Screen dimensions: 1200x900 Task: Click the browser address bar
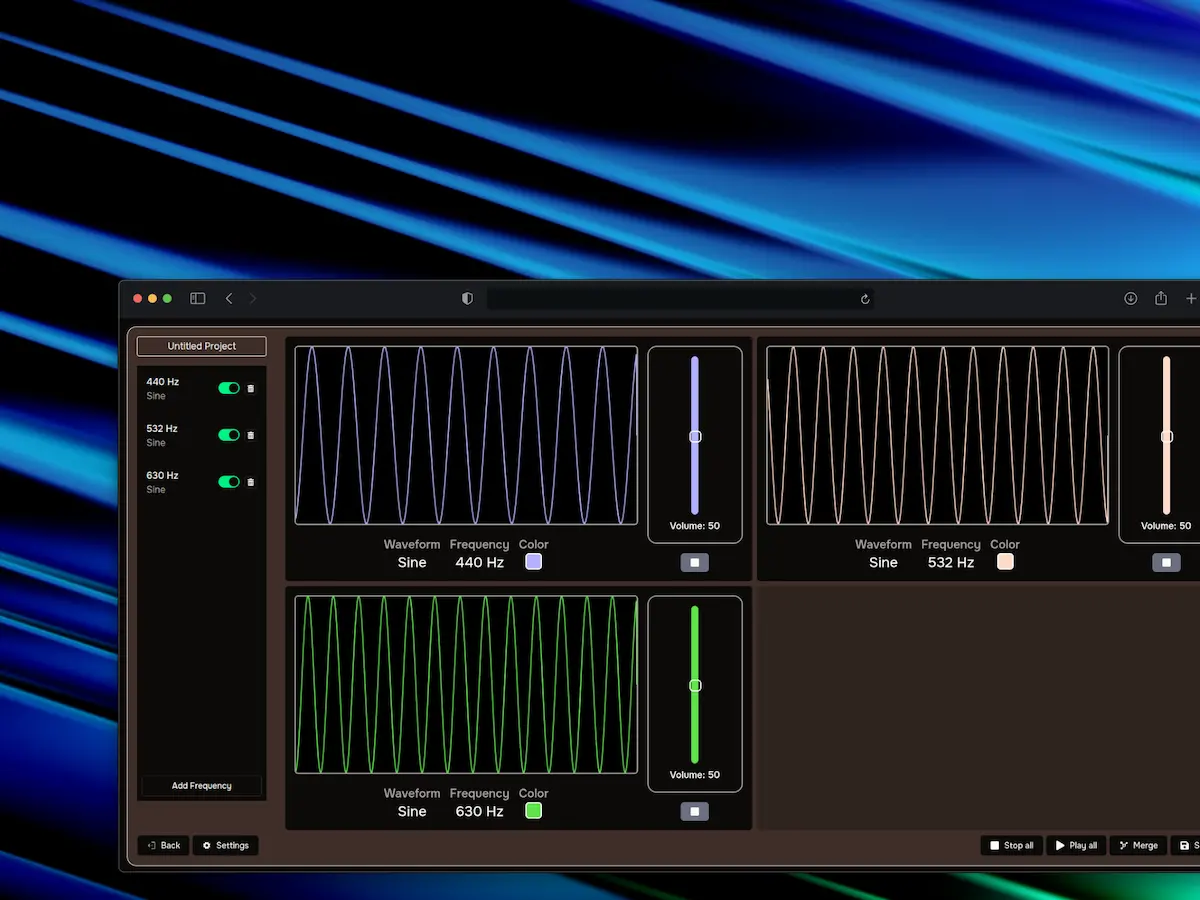coord(680,298)
